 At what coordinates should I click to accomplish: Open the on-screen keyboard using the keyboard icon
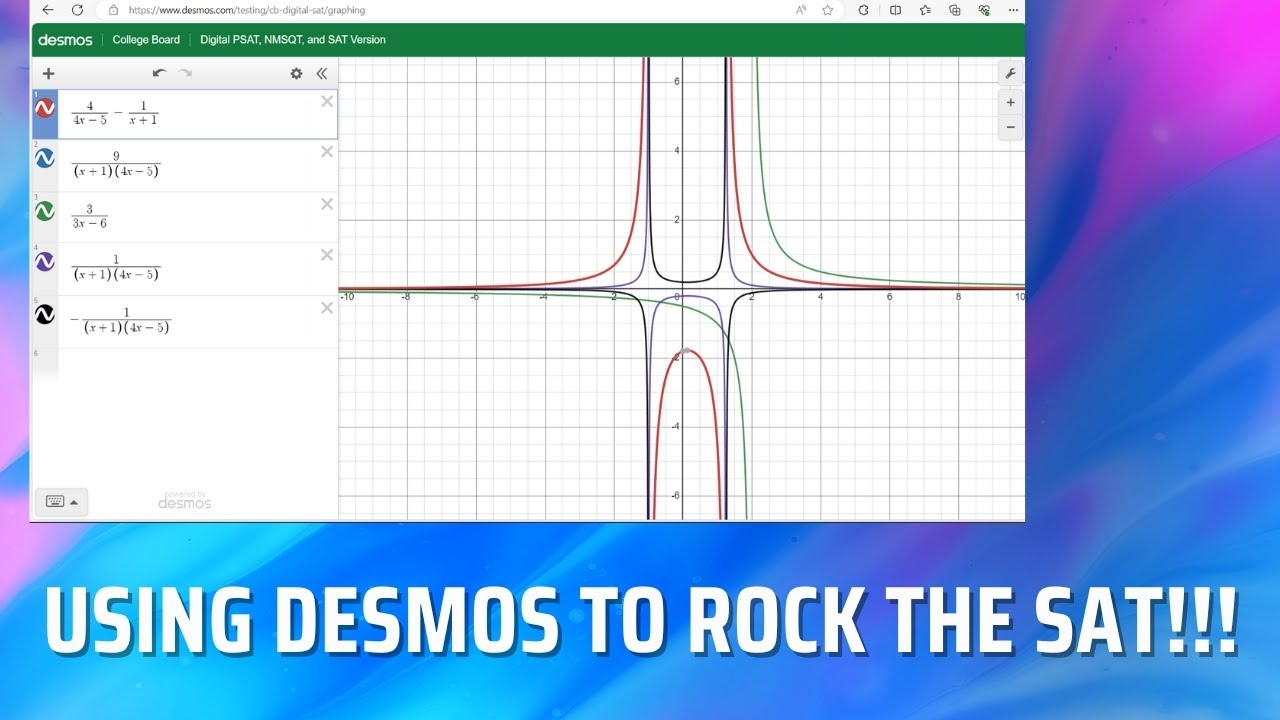tap(55, 501)
